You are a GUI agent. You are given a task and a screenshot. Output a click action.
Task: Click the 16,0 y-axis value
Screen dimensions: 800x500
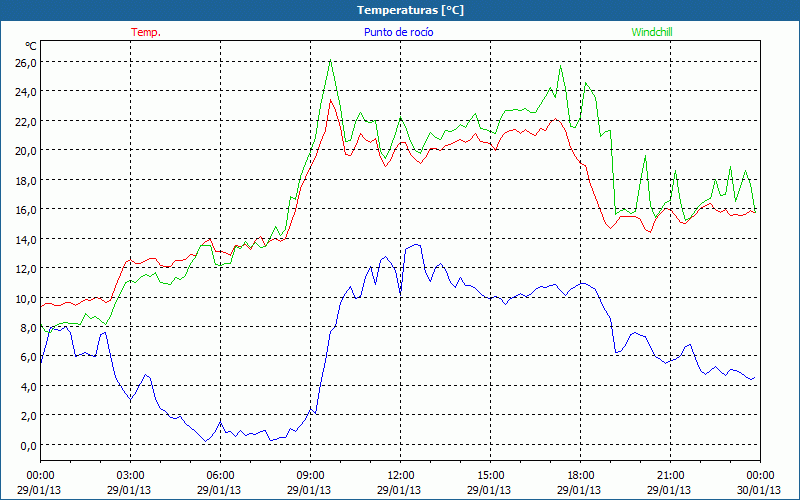pyautogui.click(x=26, y=210)
